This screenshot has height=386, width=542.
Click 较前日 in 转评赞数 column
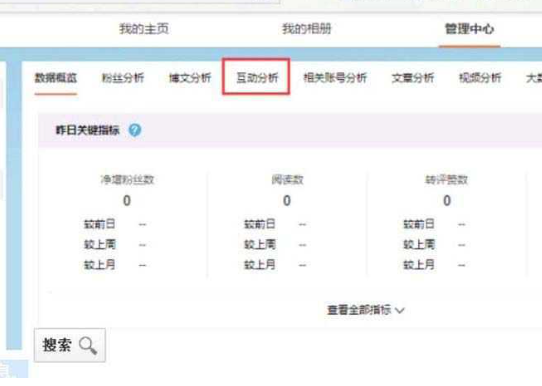(x=419, y=224)
